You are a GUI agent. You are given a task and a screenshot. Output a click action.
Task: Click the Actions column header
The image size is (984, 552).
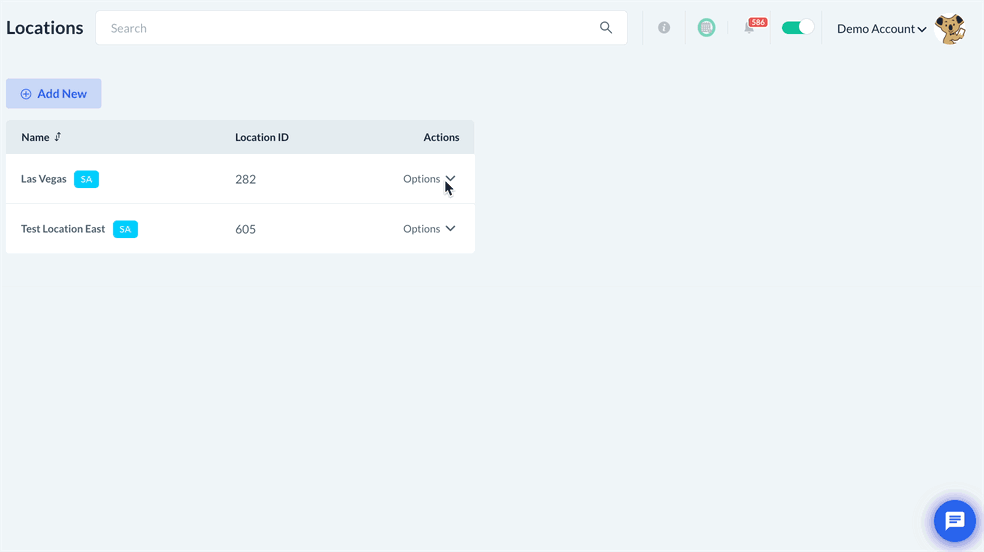[441, 137]
